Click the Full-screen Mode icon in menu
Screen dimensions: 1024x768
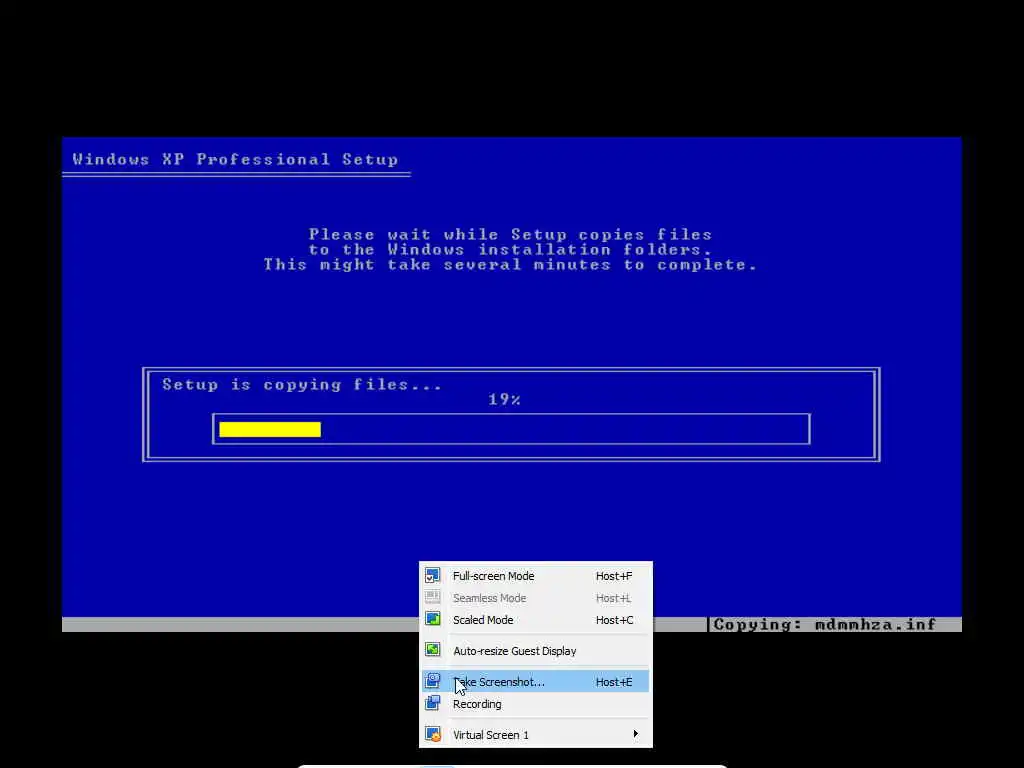click(432, 576)
